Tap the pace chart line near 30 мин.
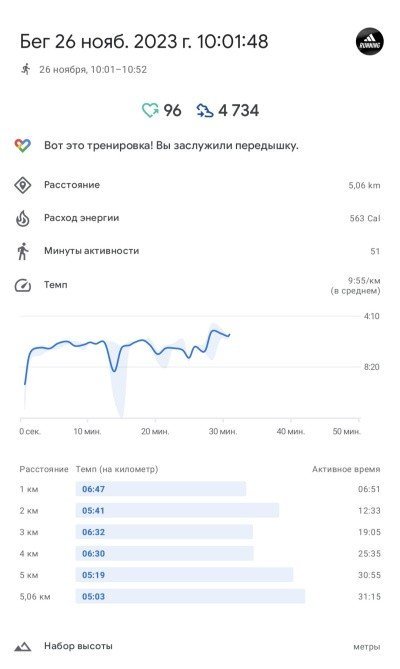 tap(222, 334)
